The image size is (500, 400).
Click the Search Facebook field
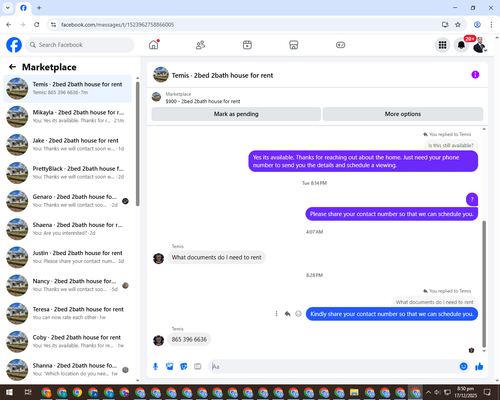point(80,45)
